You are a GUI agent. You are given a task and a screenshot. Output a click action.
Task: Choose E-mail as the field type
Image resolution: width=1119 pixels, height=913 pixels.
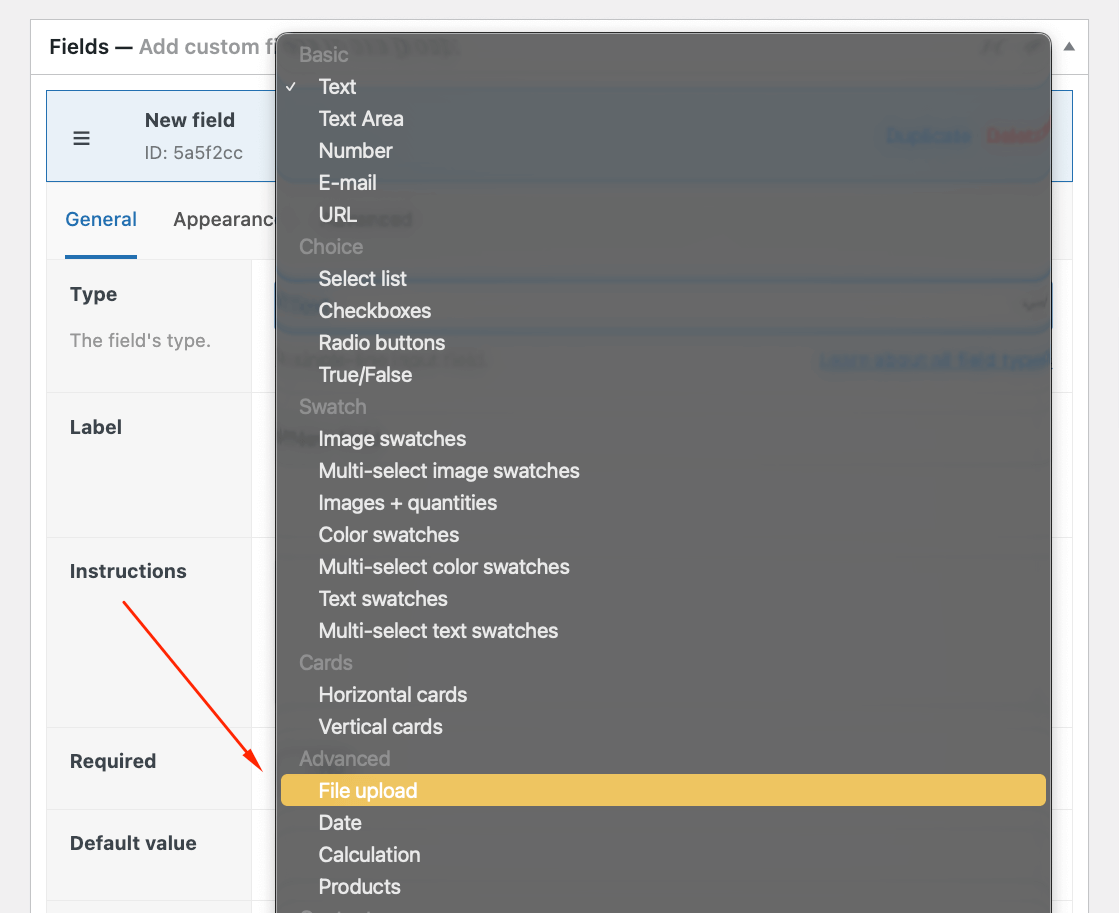[x=348, y=182]
